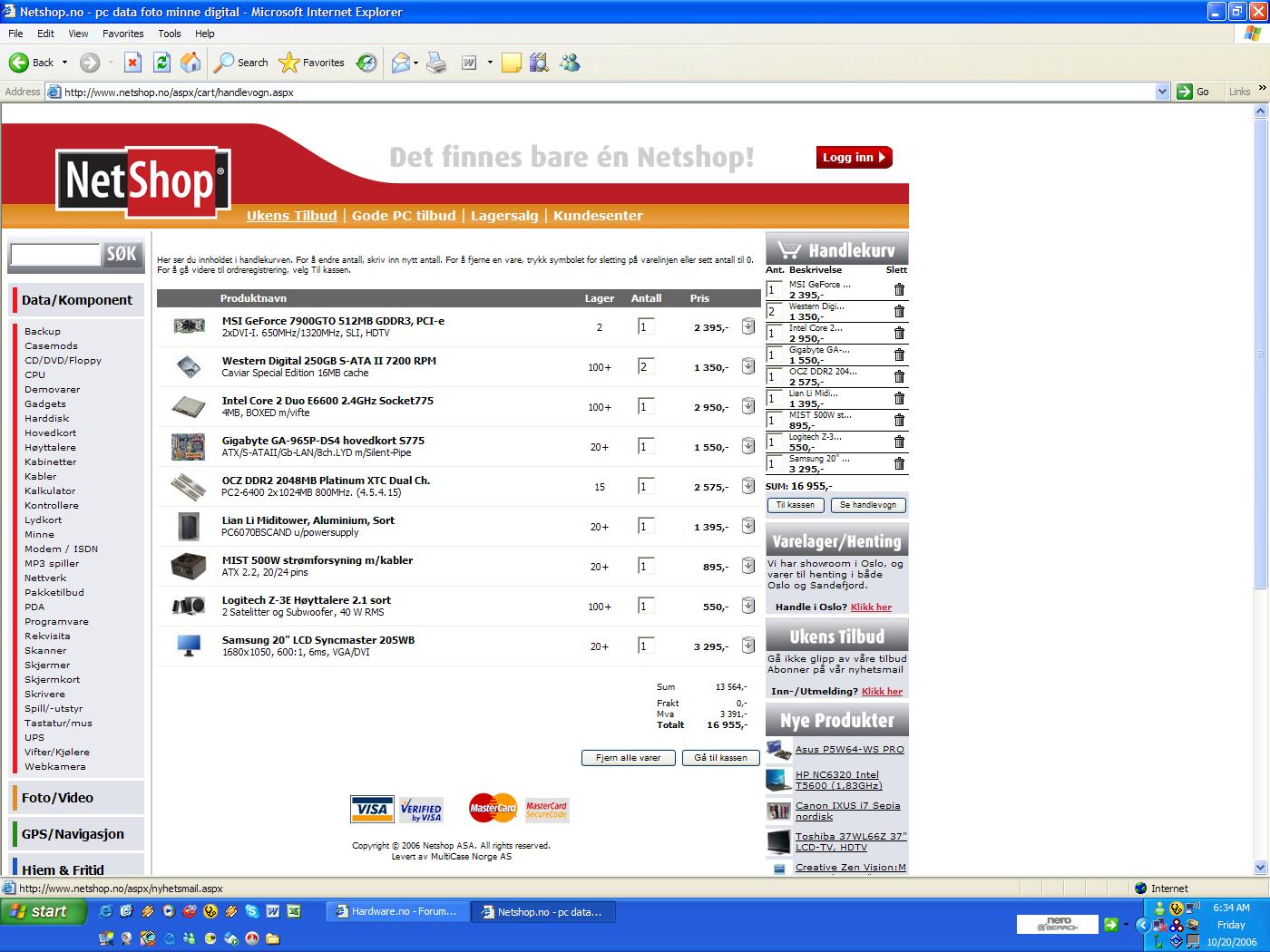The height and width of the screenshot is (952, 1270).
Task: Click the Mail envelope toolbar icon
Action: coord(400,63)
